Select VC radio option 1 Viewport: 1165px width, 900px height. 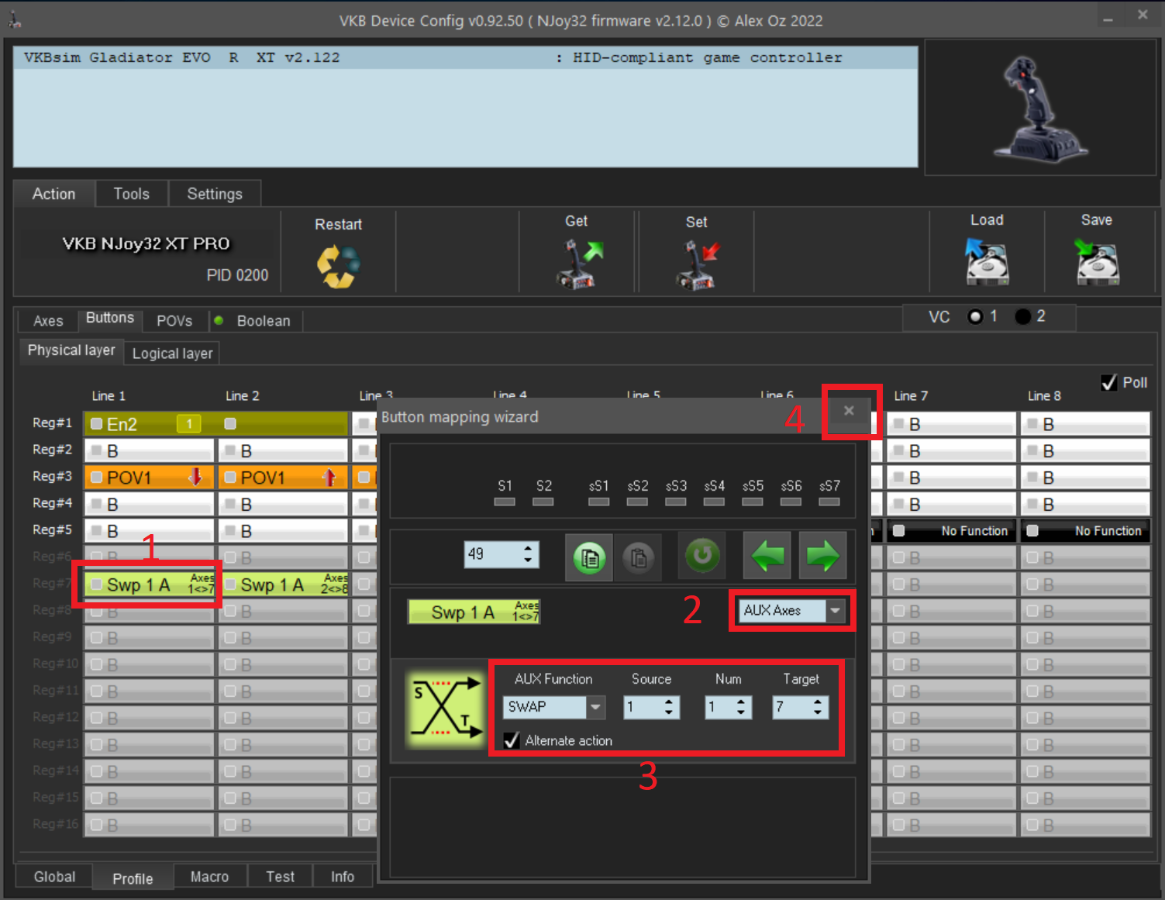tap(976, 317)
